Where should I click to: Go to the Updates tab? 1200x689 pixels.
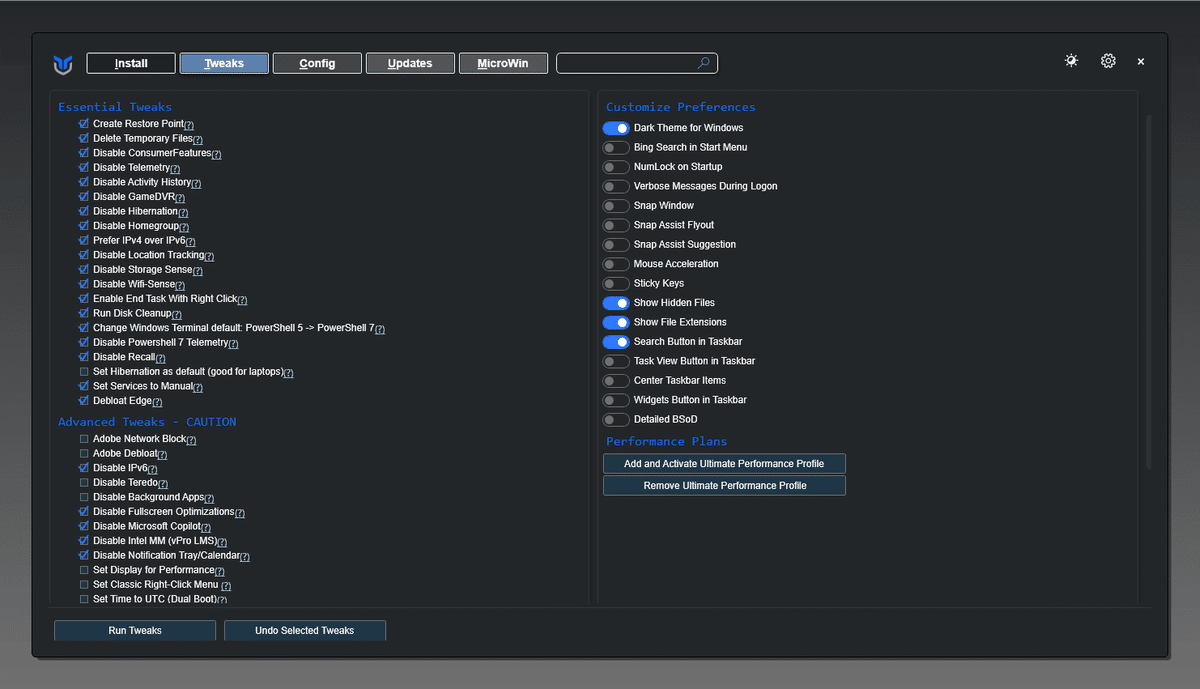point(410,63)
